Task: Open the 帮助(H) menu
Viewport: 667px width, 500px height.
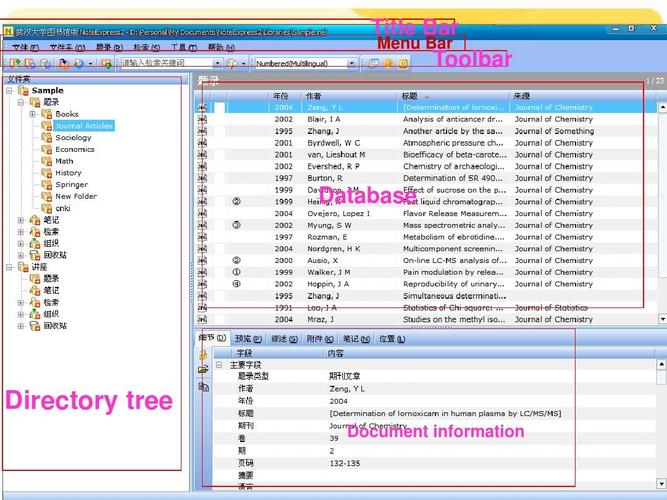Action: click(x=221, y=47)
